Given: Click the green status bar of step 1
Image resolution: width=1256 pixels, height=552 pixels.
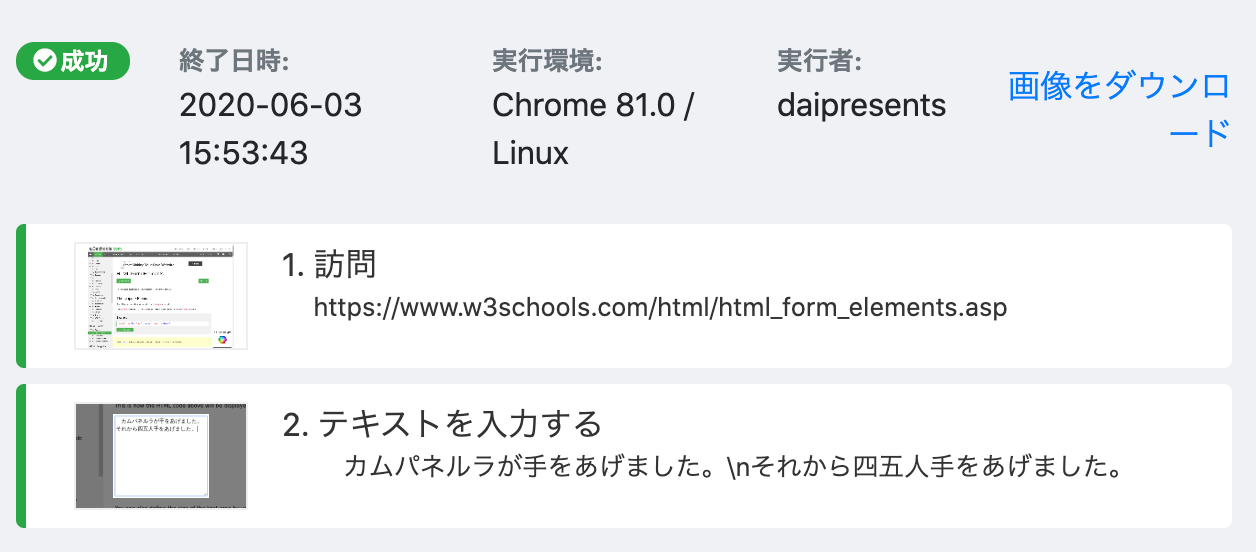Looking at the screenshot, I should pyautogui.click(x=20, y=296).
